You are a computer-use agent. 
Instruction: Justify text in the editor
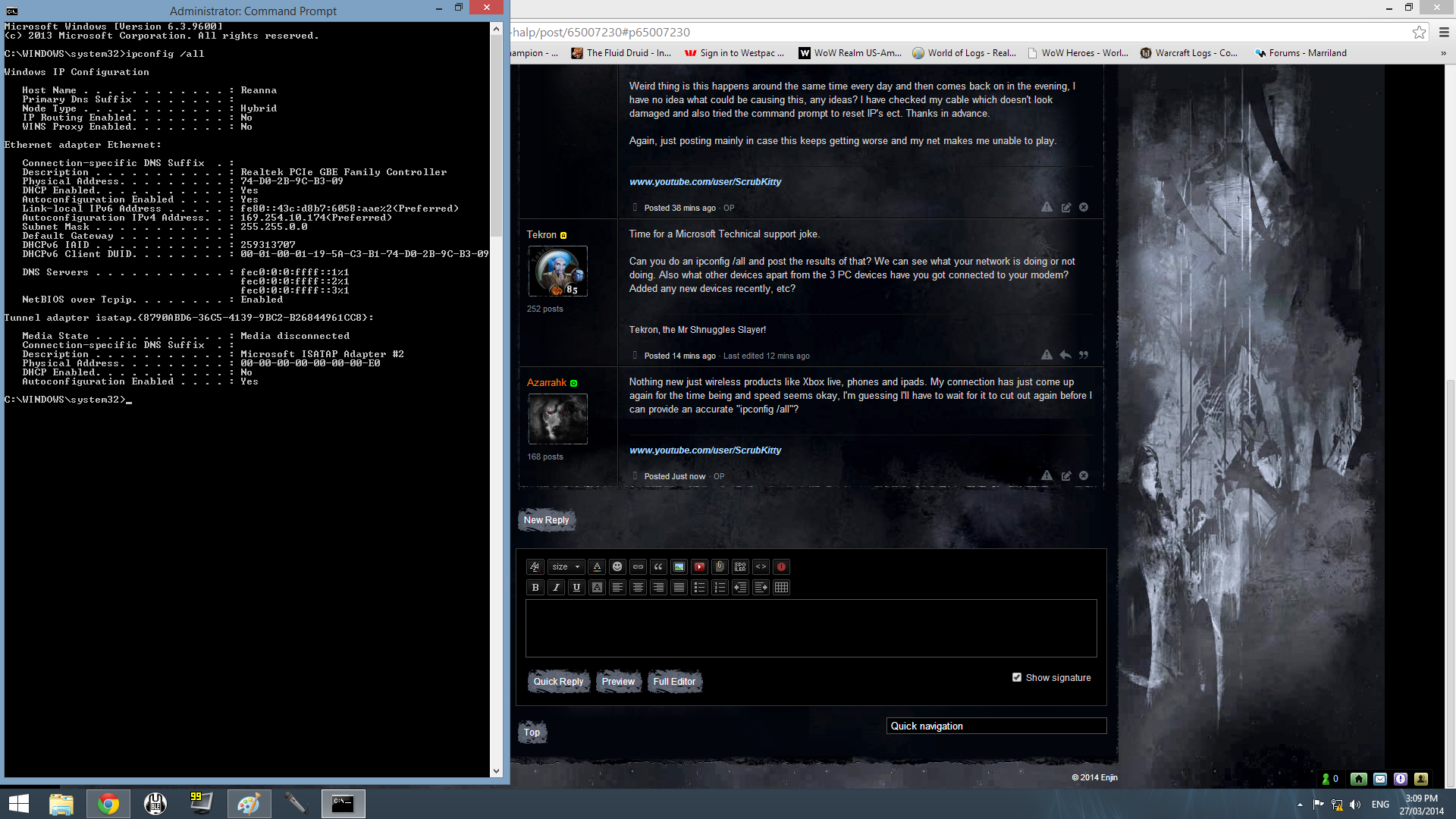coord(679,587)
